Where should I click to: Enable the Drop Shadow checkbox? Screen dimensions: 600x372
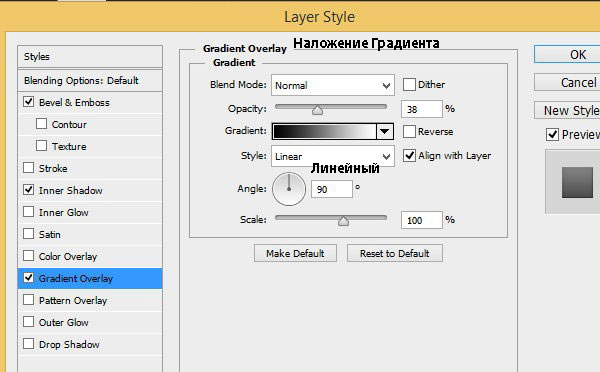pos(29,344)
